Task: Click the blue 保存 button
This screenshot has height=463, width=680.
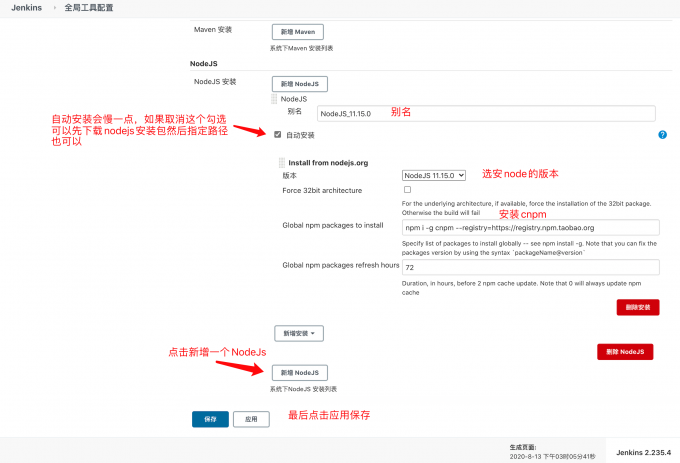Action: tap(210, 419)
